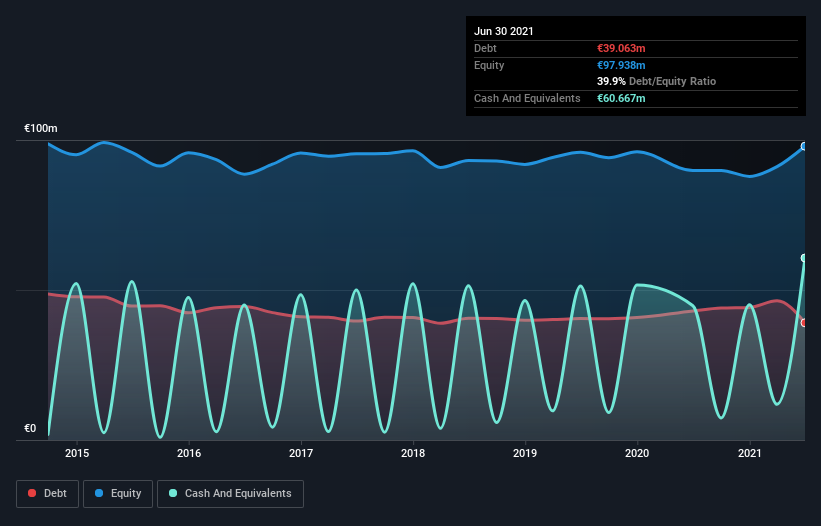Click the 2018 x-axis label
This screenshot has width=821, height=526.
pyautogui.click(x=413, y=453)
